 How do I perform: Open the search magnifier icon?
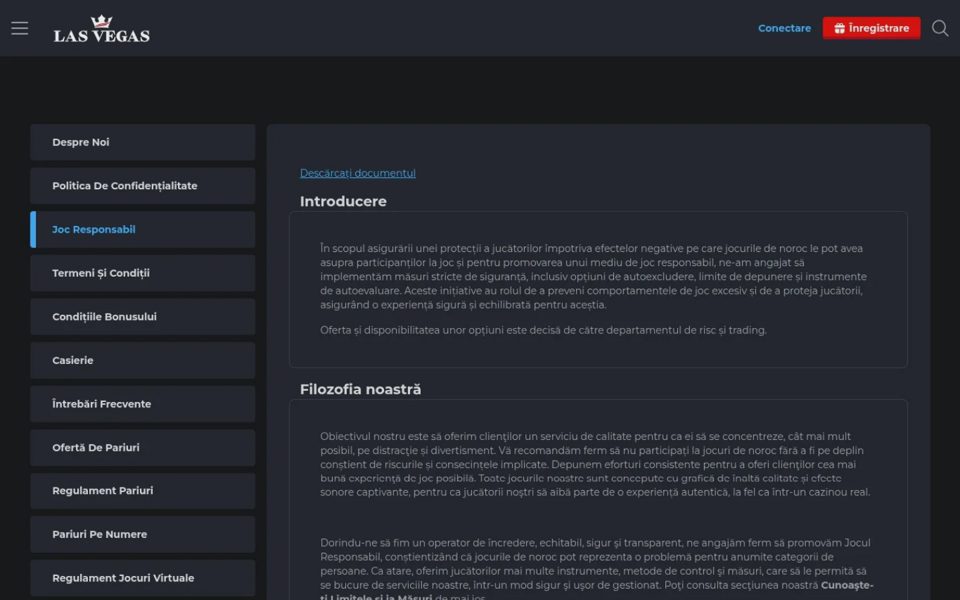coord(940,28)
